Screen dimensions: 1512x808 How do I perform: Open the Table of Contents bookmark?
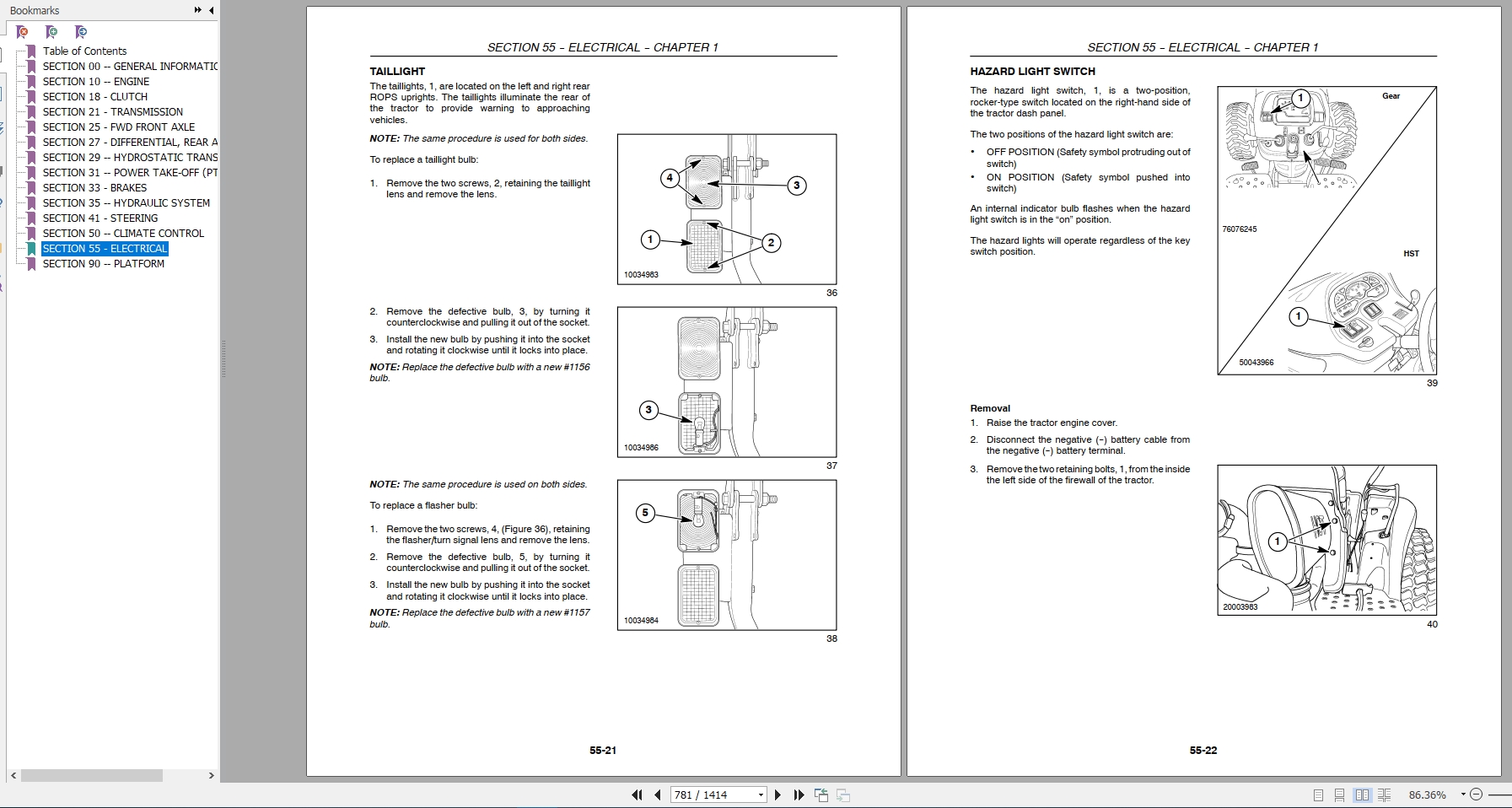coord(84,51)
